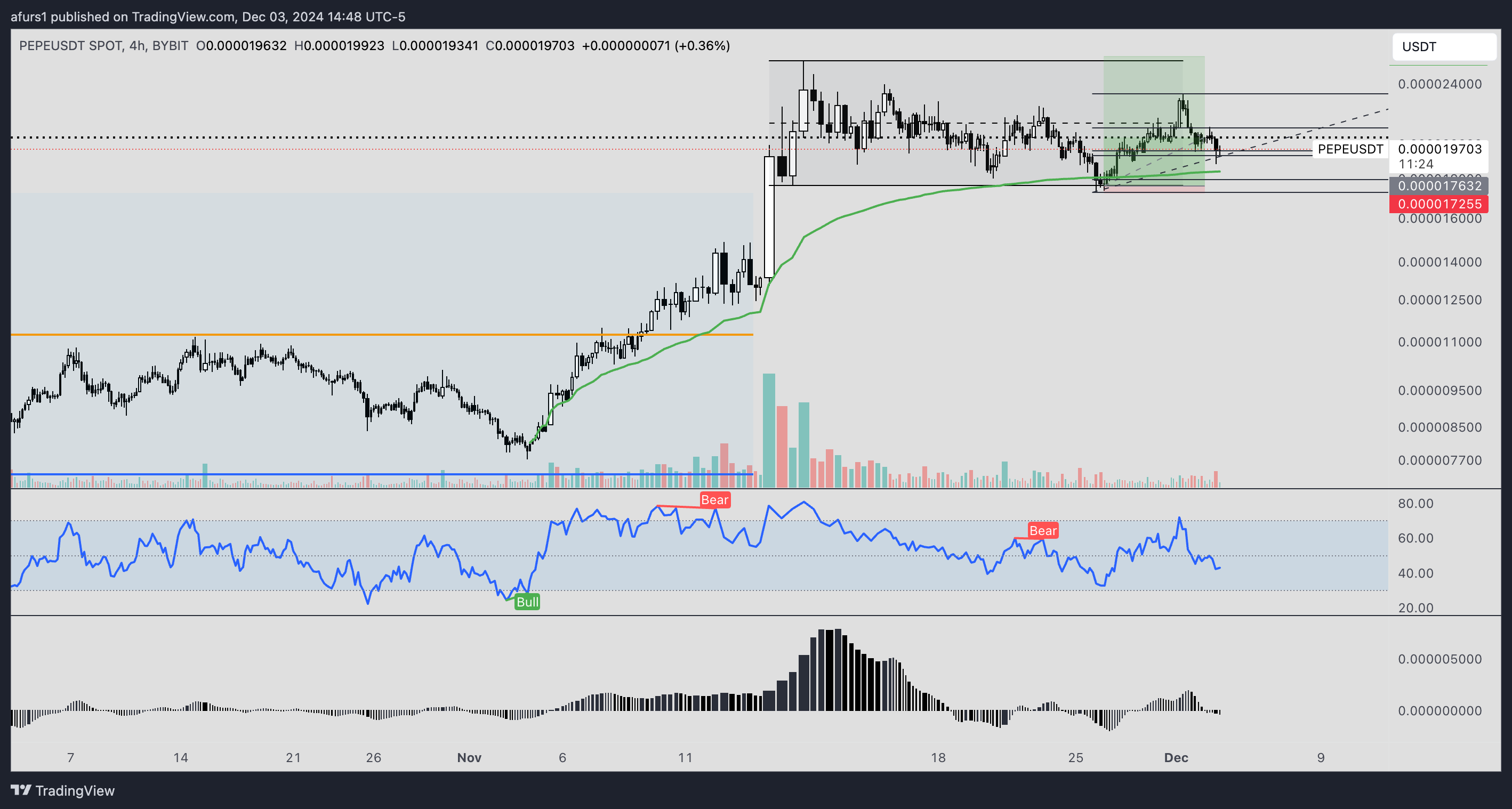Click the RSI 80.00 axis label
This screenshot has width=1512, height=809.
(1416, 503)
